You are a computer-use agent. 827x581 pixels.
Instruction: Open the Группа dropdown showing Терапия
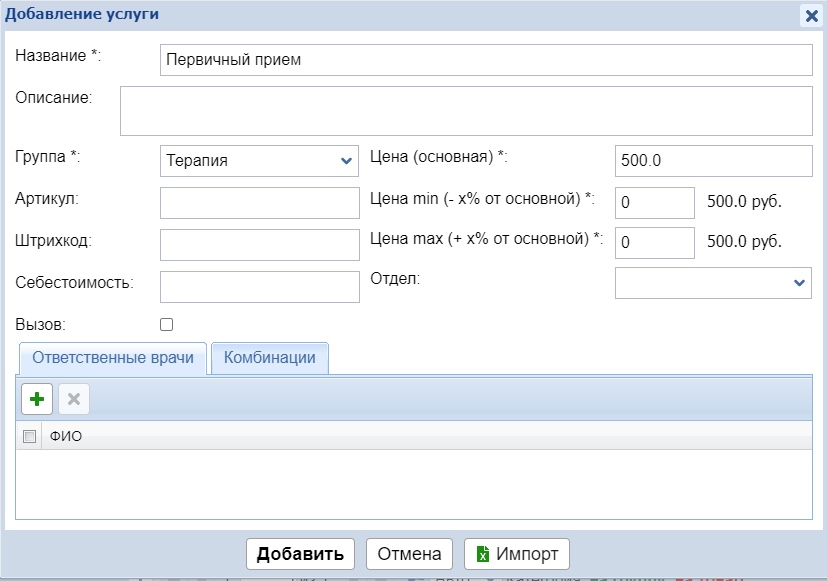pyautogui.click(x=259, y=160)
